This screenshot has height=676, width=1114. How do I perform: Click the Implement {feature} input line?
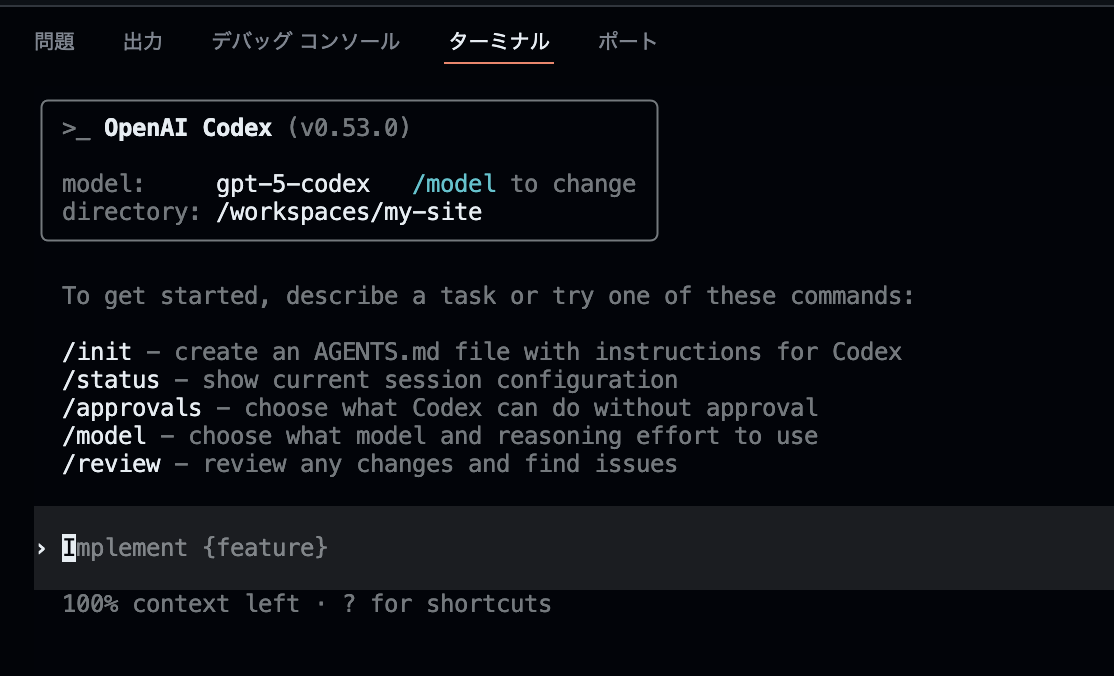195,547
